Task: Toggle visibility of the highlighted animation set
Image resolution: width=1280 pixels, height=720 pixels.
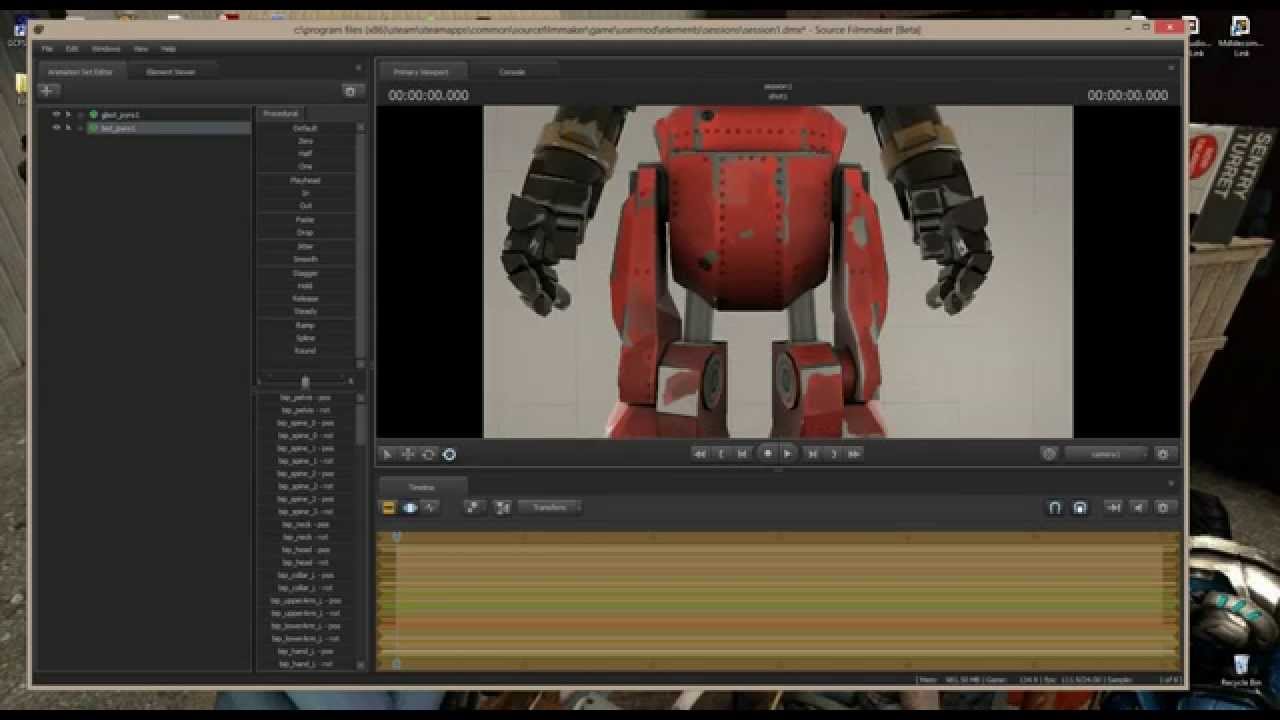Action: tap(56, 128)
